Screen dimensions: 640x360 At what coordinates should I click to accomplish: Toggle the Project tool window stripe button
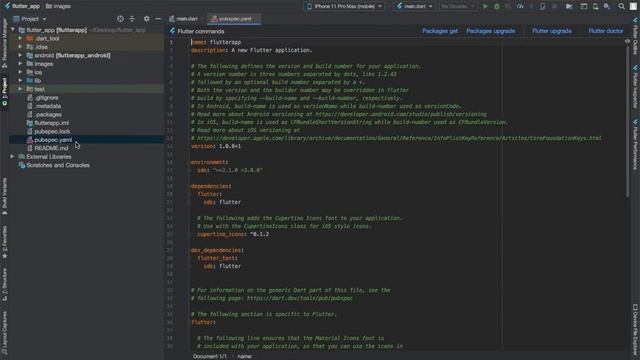[x=4, y=92]
